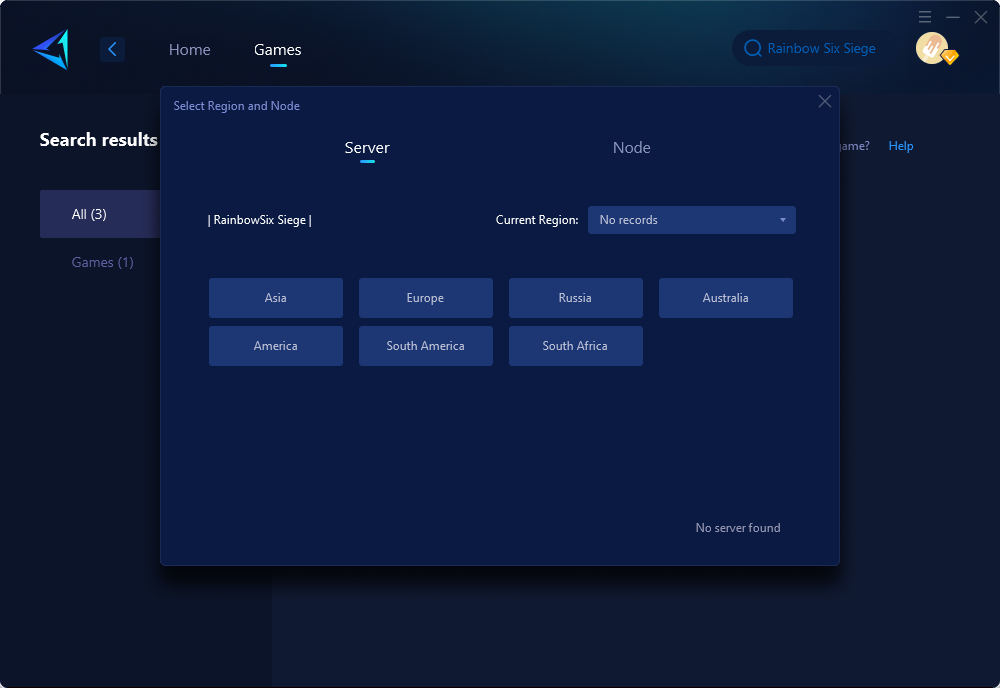The height and width of the screenshot is (688, 1000).
Task: Switch to the Node tab
Action: (631, 148)
